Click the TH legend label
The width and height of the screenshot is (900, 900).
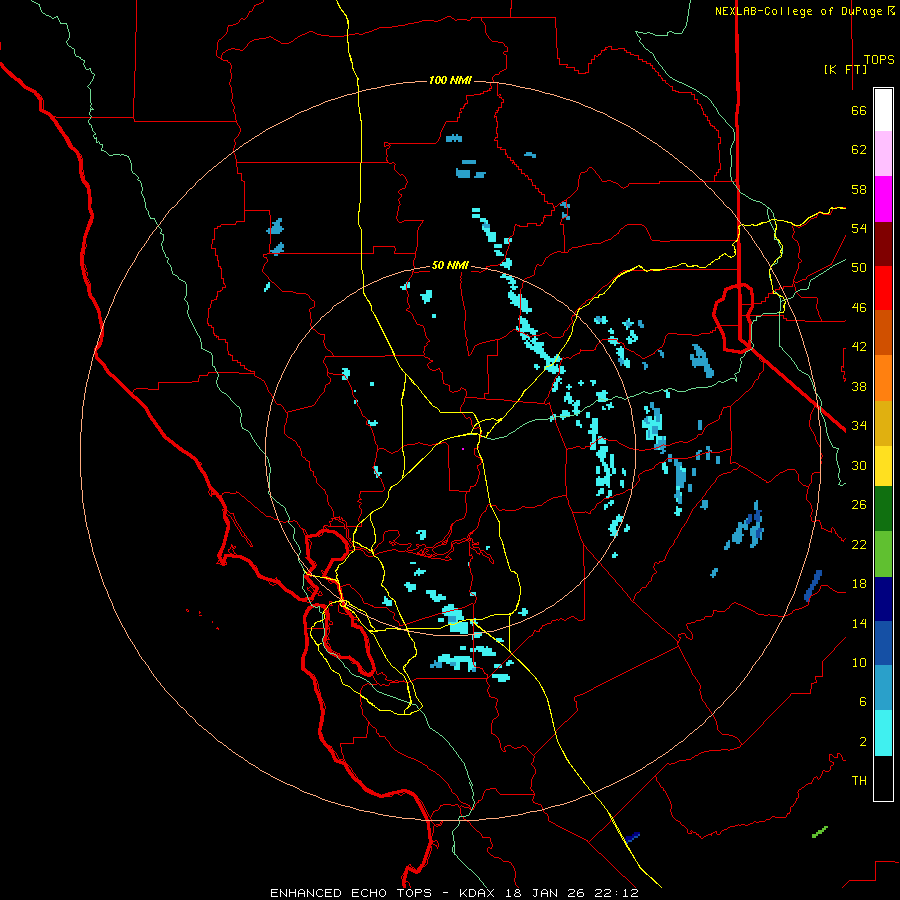(x=859, y=780)
